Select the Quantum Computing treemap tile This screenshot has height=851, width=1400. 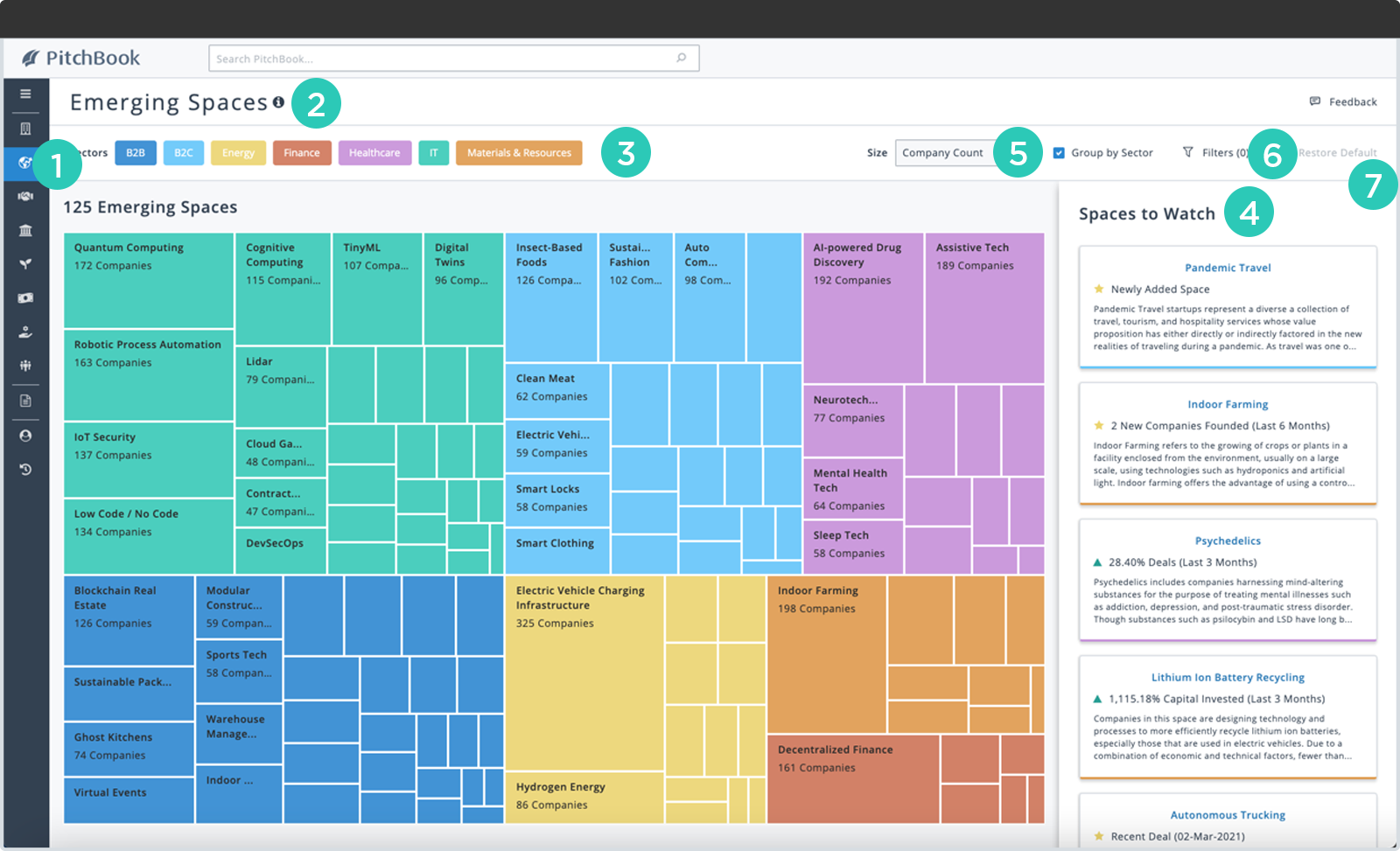pyautogui.click(x=149, y=281)
